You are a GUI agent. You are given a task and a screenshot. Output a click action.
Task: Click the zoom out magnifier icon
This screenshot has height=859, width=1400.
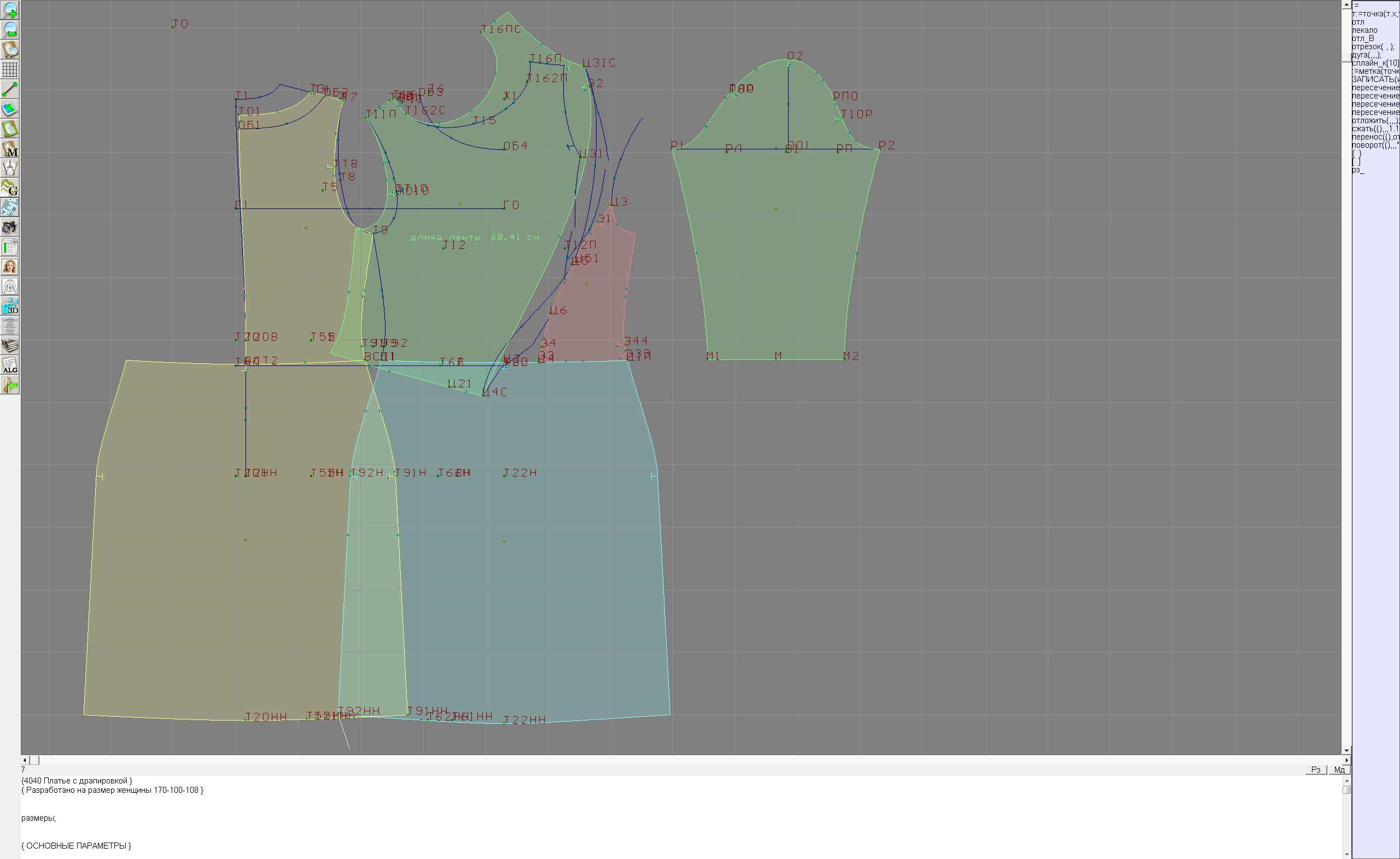pyautogui.click(x=10, y=30)
